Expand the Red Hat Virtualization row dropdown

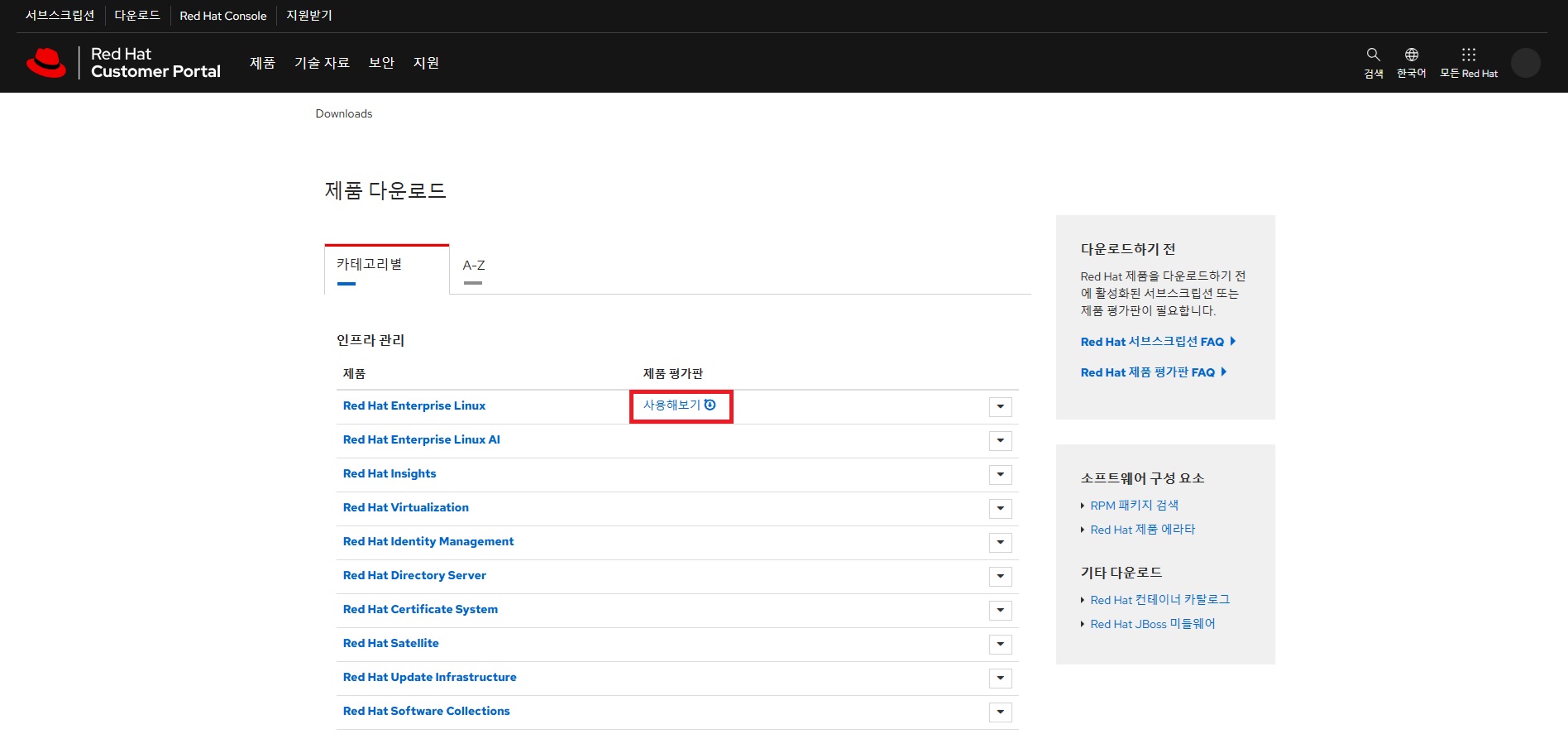pyautogui.click(x=1001, y=508)
